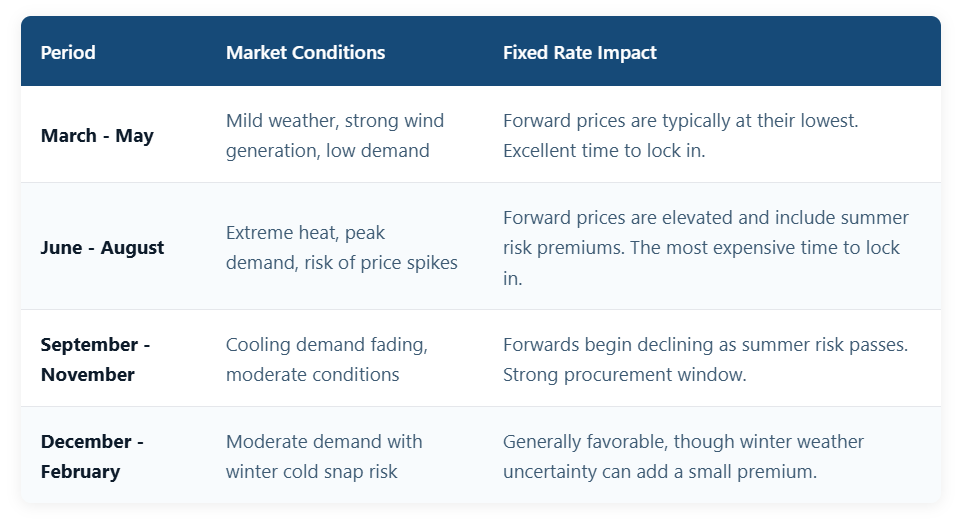Click 'uncertainty can add a small premium' line
This screenshot has width=964, height=524.
[x=660, y=472]
